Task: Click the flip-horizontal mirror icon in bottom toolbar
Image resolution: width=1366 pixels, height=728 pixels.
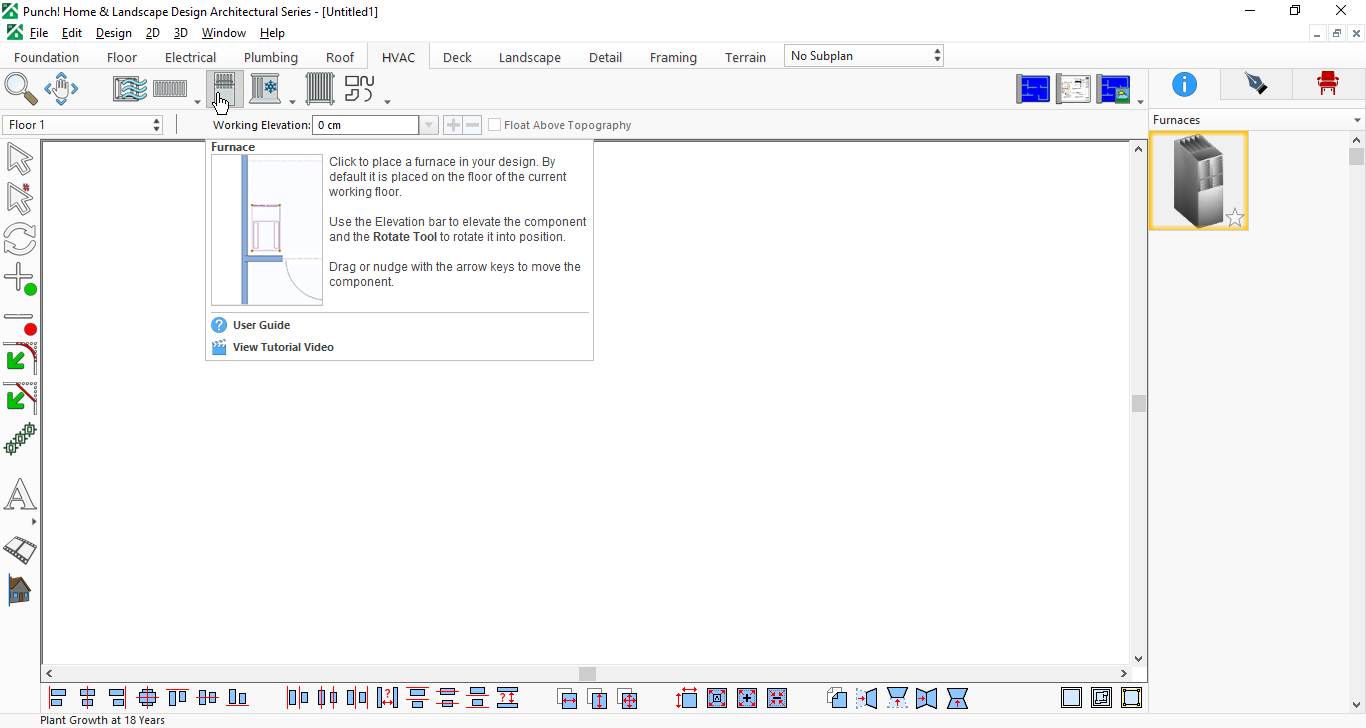Action: tap(867, 698)
